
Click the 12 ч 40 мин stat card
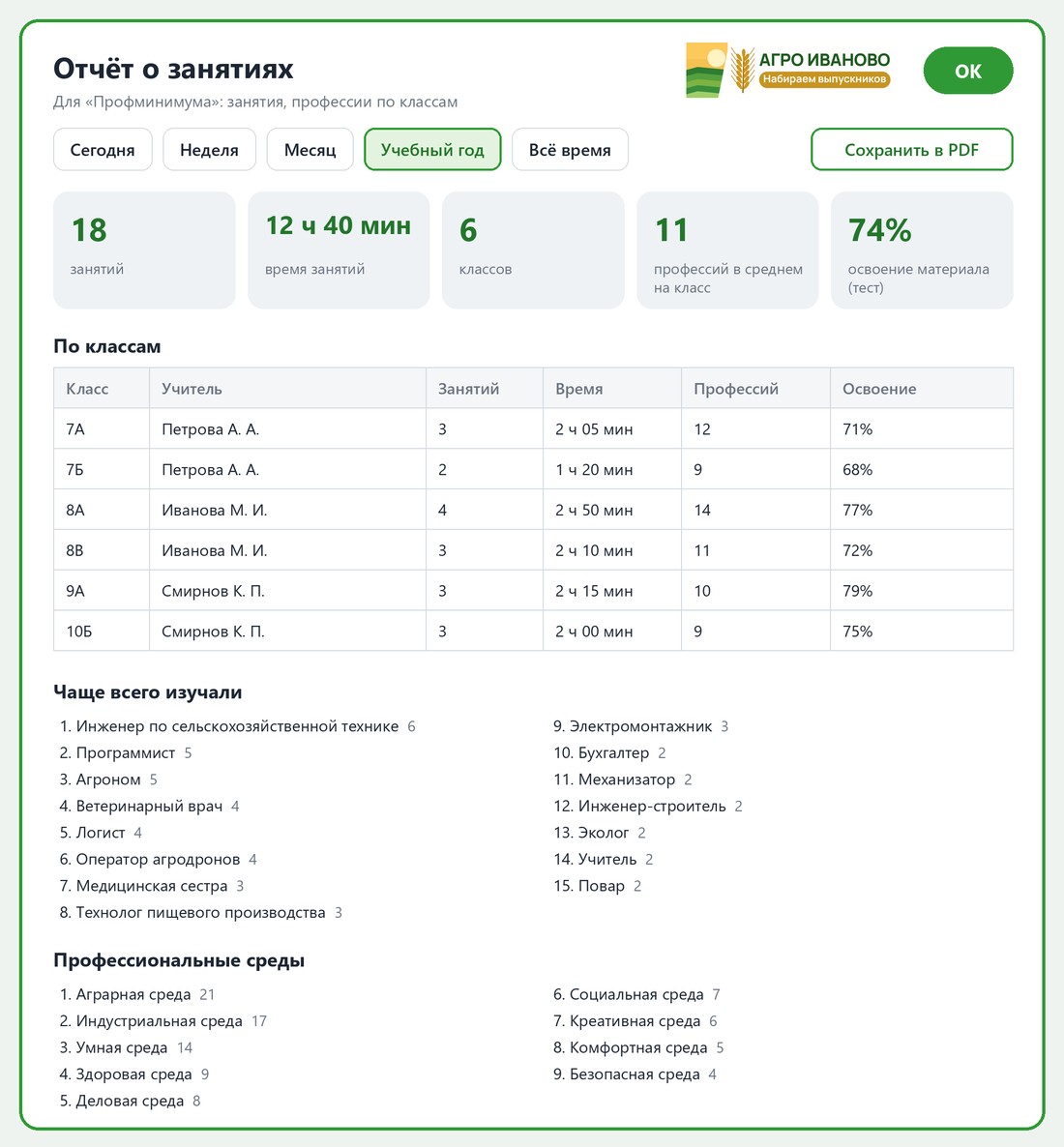[x=339, y=250]
